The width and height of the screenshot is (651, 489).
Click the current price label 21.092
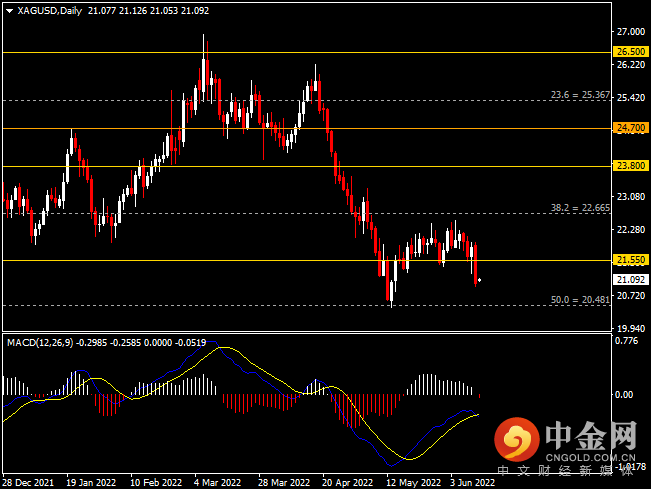click(x=631, y=280)
